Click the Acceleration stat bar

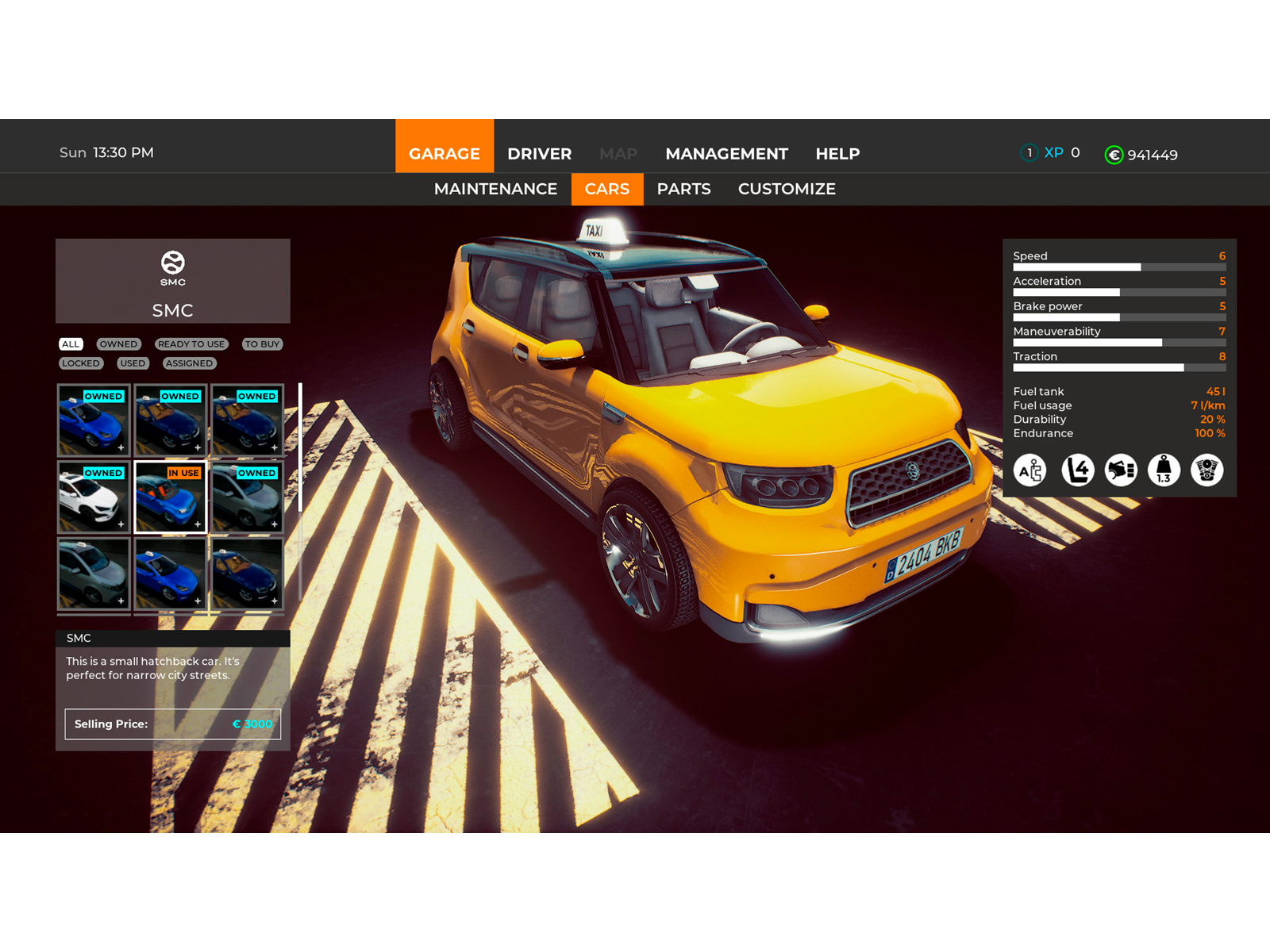pyautogui.click(x=1119, y=293)
